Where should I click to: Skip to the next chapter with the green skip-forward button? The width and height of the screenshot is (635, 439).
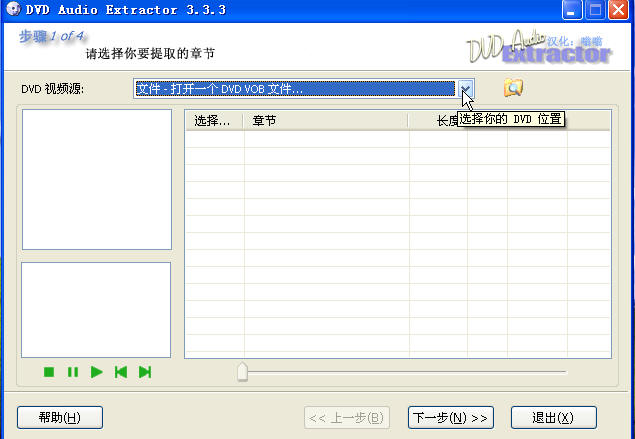[x=145, y=372]
